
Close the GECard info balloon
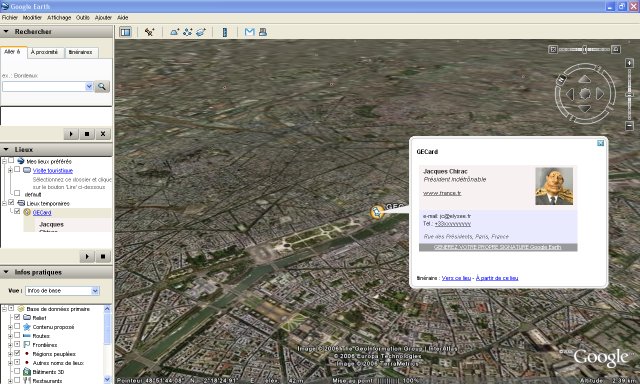[600, 143]
